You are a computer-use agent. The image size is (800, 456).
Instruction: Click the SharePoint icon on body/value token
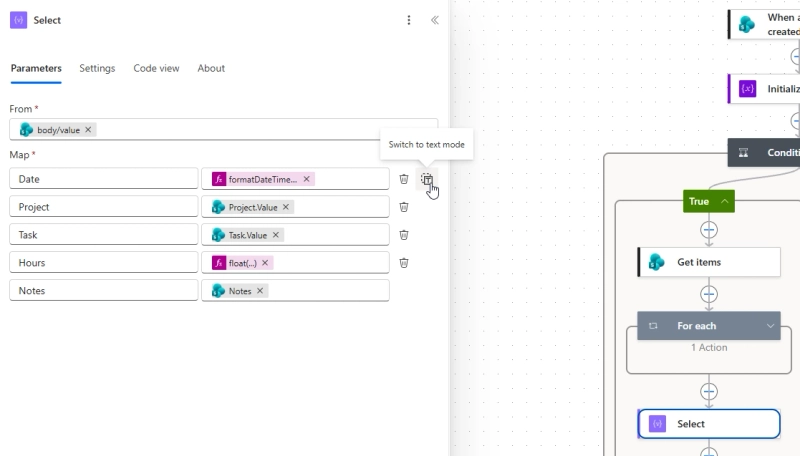click(26, 130)
